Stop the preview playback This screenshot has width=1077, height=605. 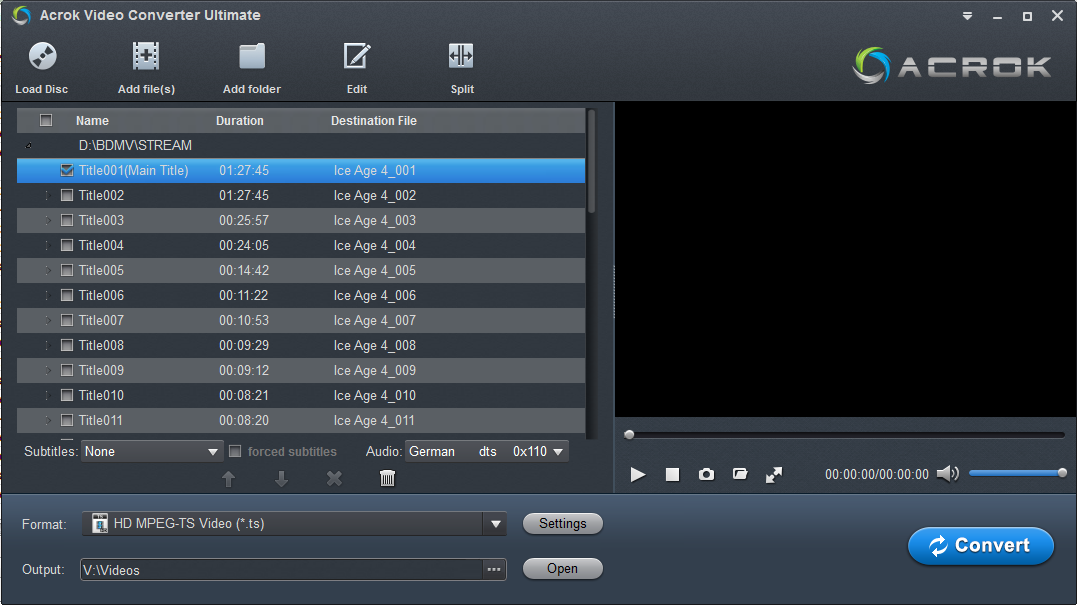tap(672, 475)
